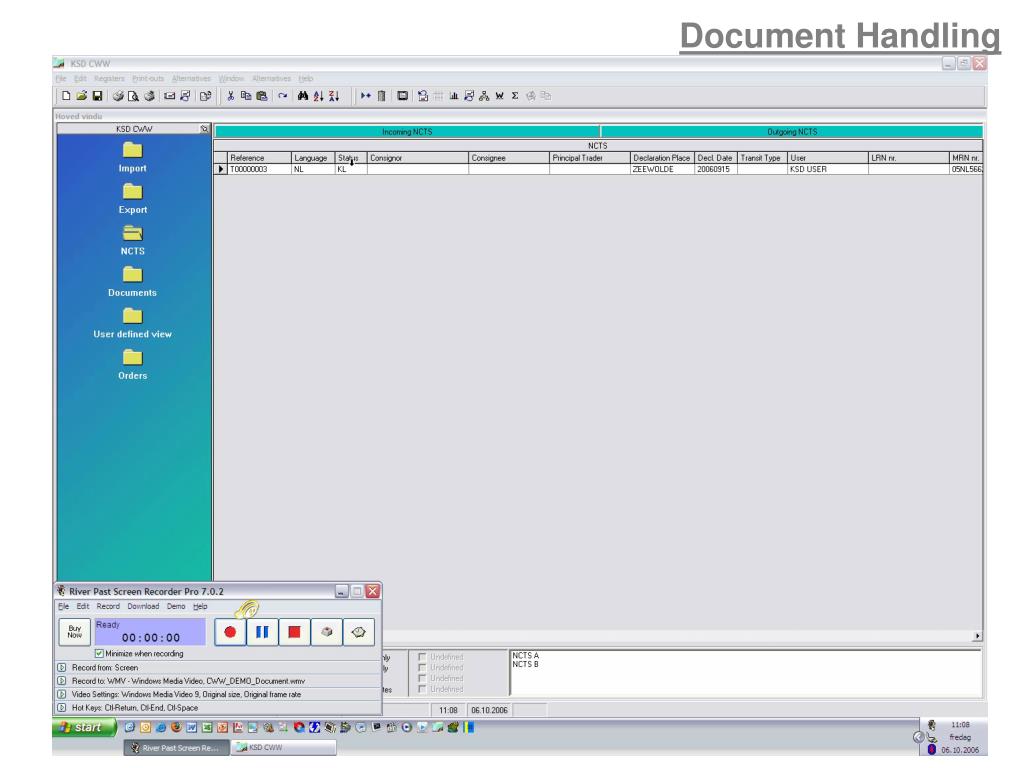Click the bottommost Undefined checkbox
Viewport: 1024px width, 768px height.
point(422,689)
